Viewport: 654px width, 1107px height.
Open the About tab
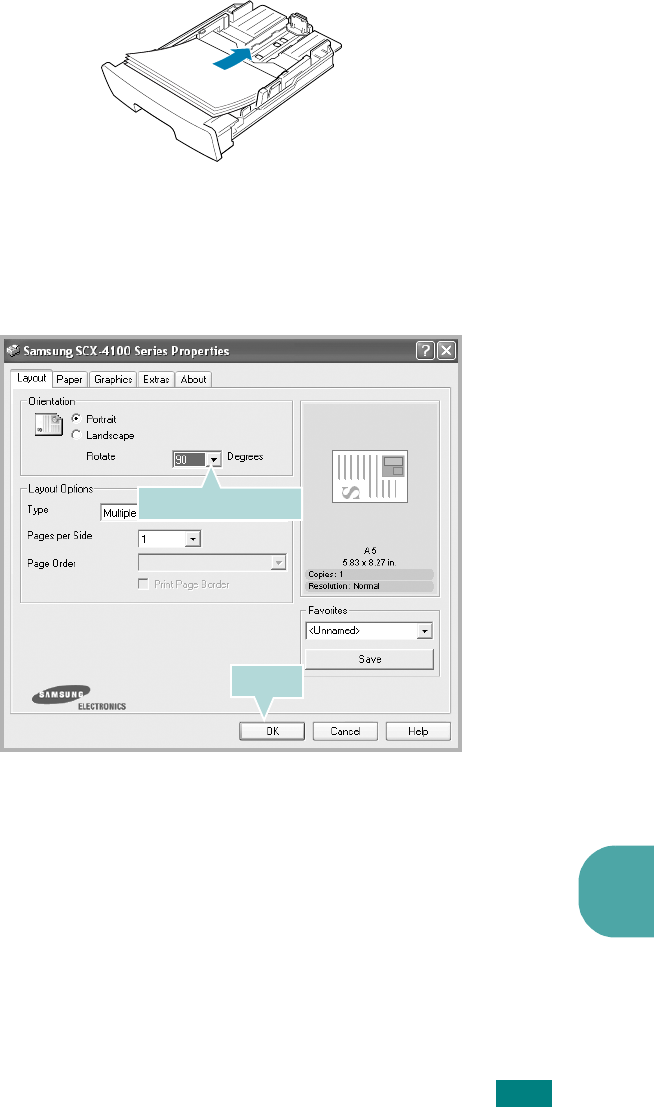194,379
